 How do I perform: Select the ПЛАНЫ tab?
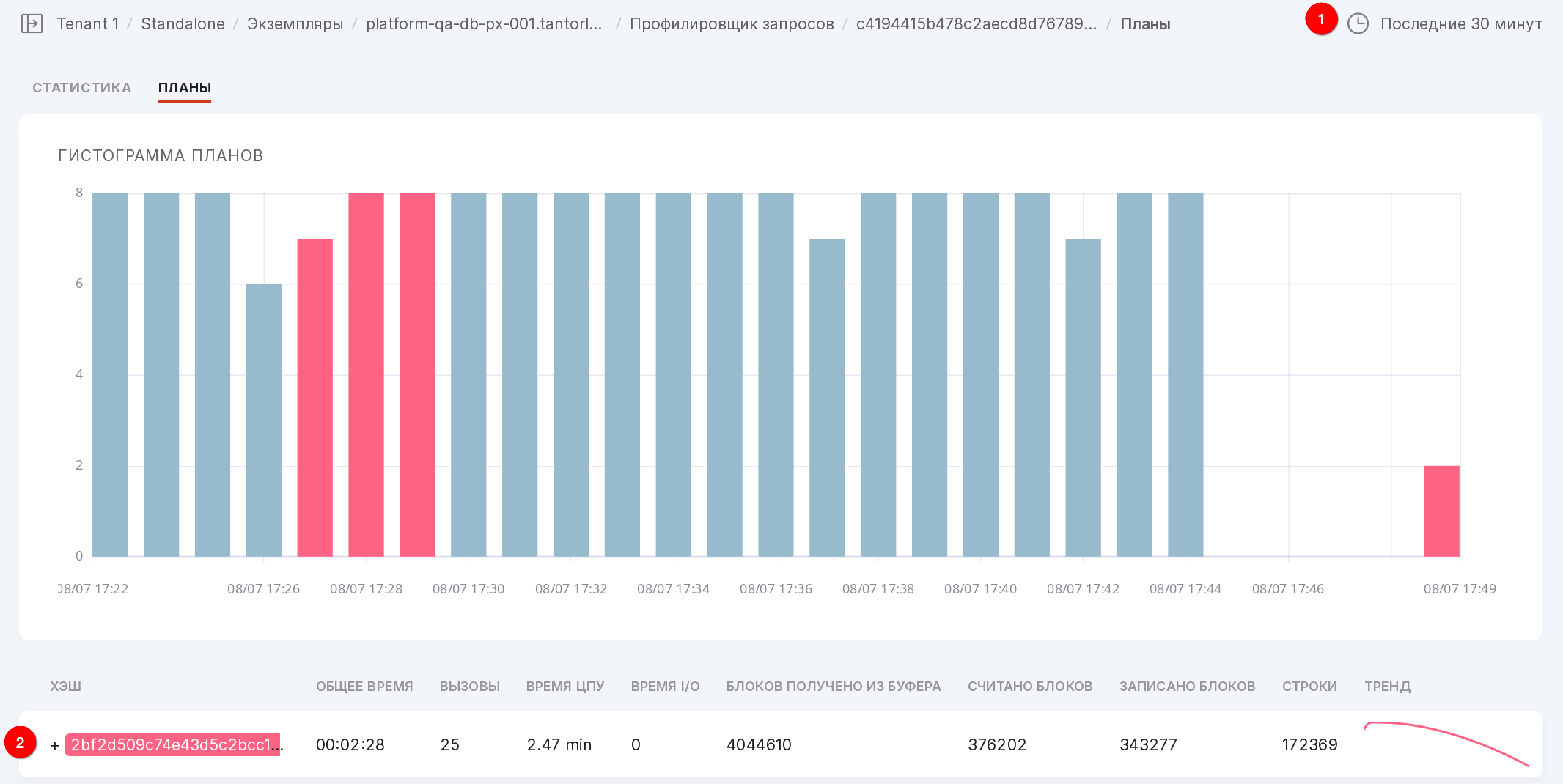pyautogui.click(x=184, y=87)
